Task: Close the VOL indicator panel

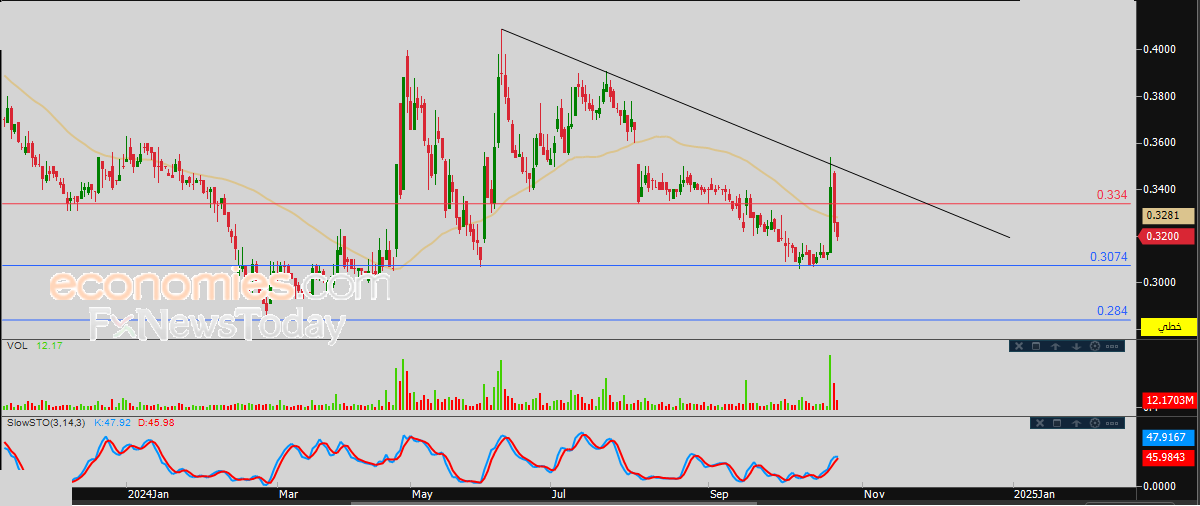Action: pos(1019,346)
